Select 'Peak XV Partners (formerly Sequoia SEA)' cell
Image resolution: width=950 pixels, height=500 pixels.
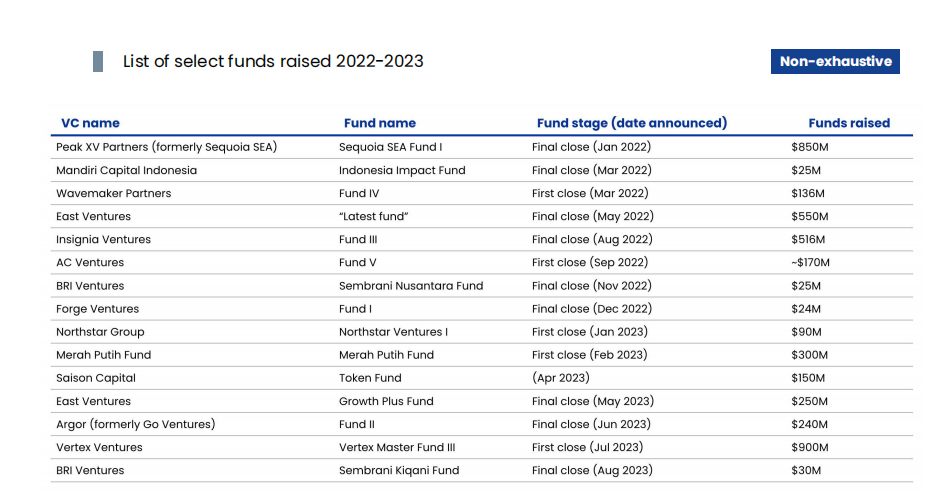[167, 147]
